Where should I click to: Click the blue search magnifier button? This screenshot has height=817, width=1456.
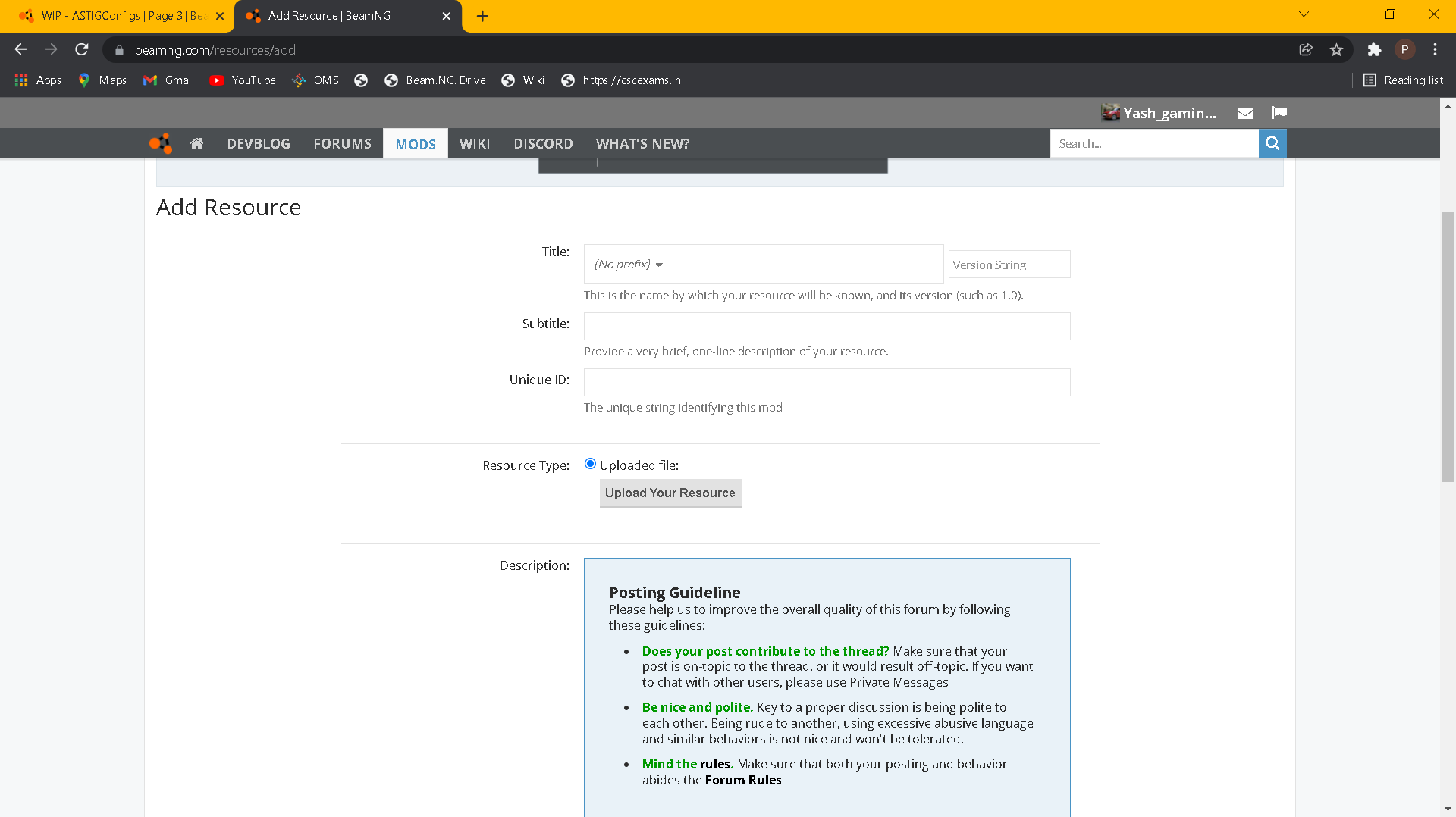1272,143
